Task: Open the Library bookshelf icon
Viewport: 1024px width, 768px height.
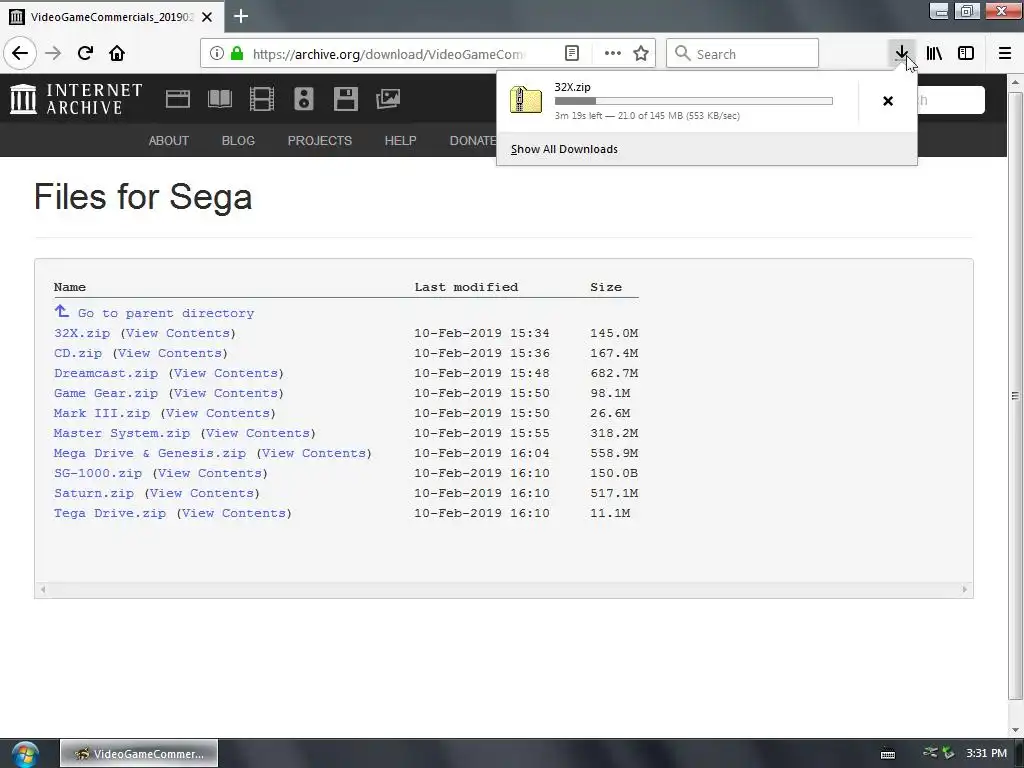Action: click(934, 53)
